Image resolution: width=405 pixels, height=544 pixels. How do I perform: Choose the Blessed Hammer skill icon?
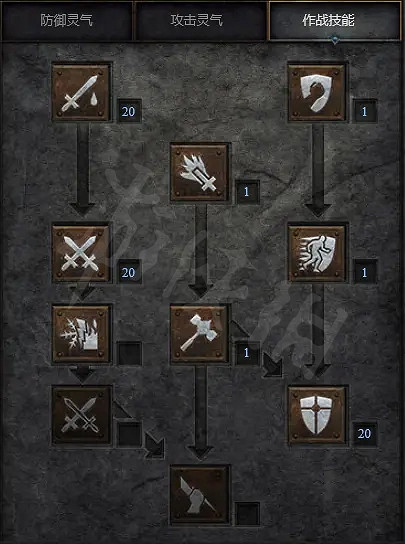tap(200, 334)
